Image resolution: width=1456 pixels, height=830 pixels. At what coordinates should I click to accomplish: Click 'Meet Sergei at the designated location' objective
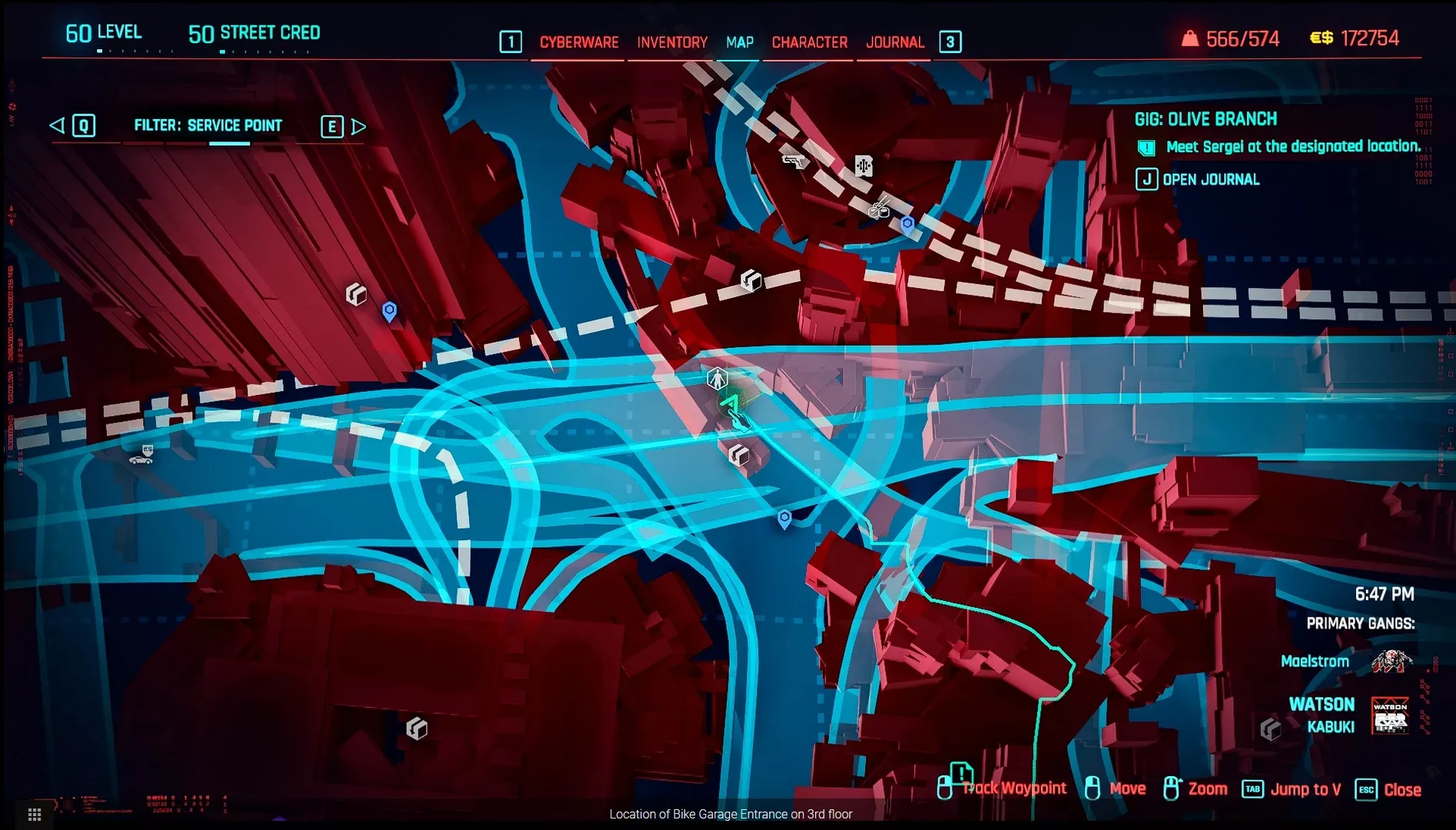point(1293,146)
